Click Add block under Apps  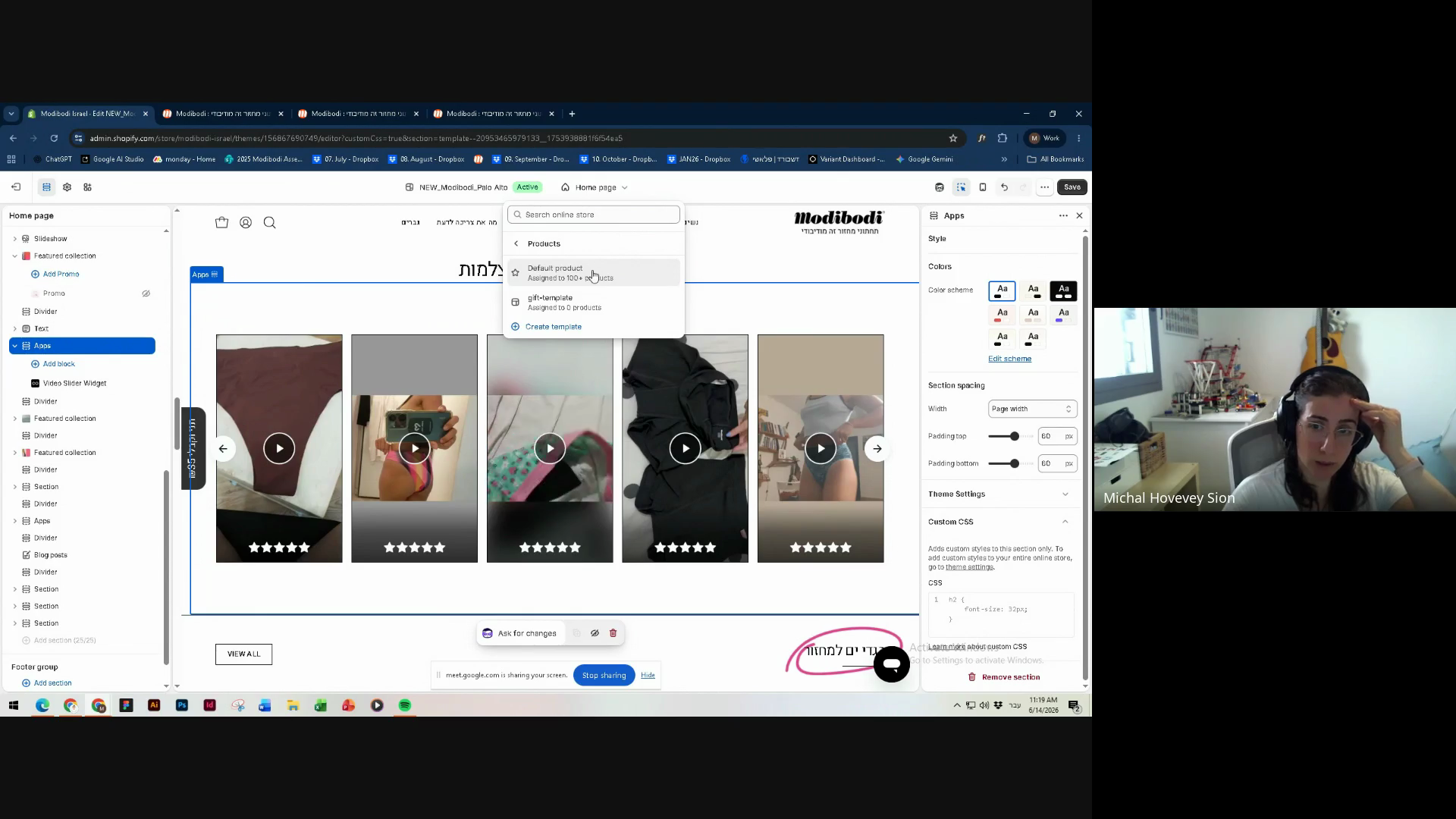58,364
